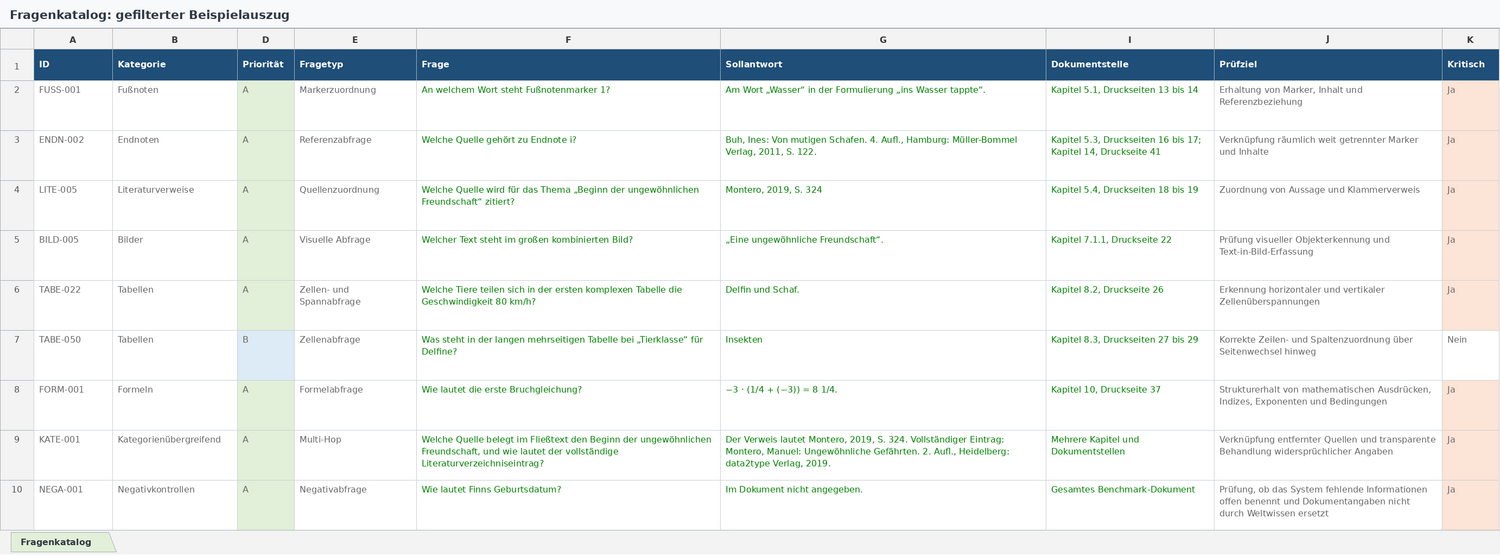Select column D header

[x=266, y=39]
